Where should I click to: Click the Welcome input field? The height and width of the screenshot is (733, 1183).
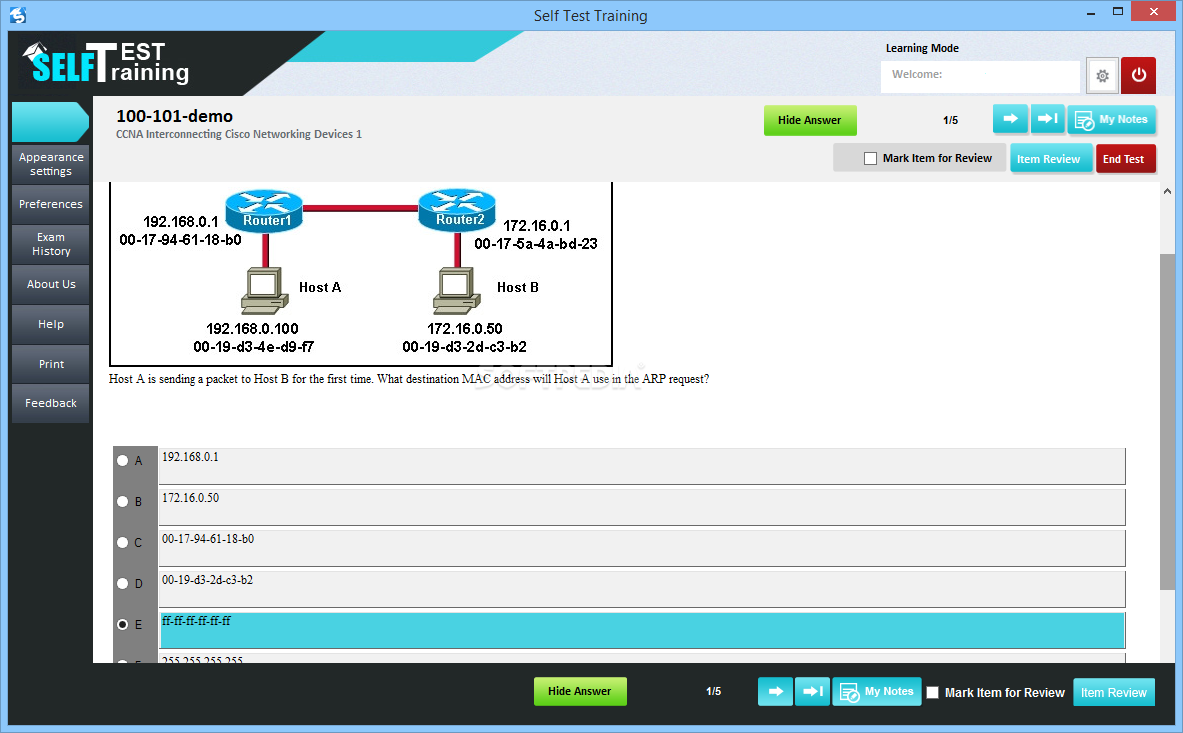(980, 76)
